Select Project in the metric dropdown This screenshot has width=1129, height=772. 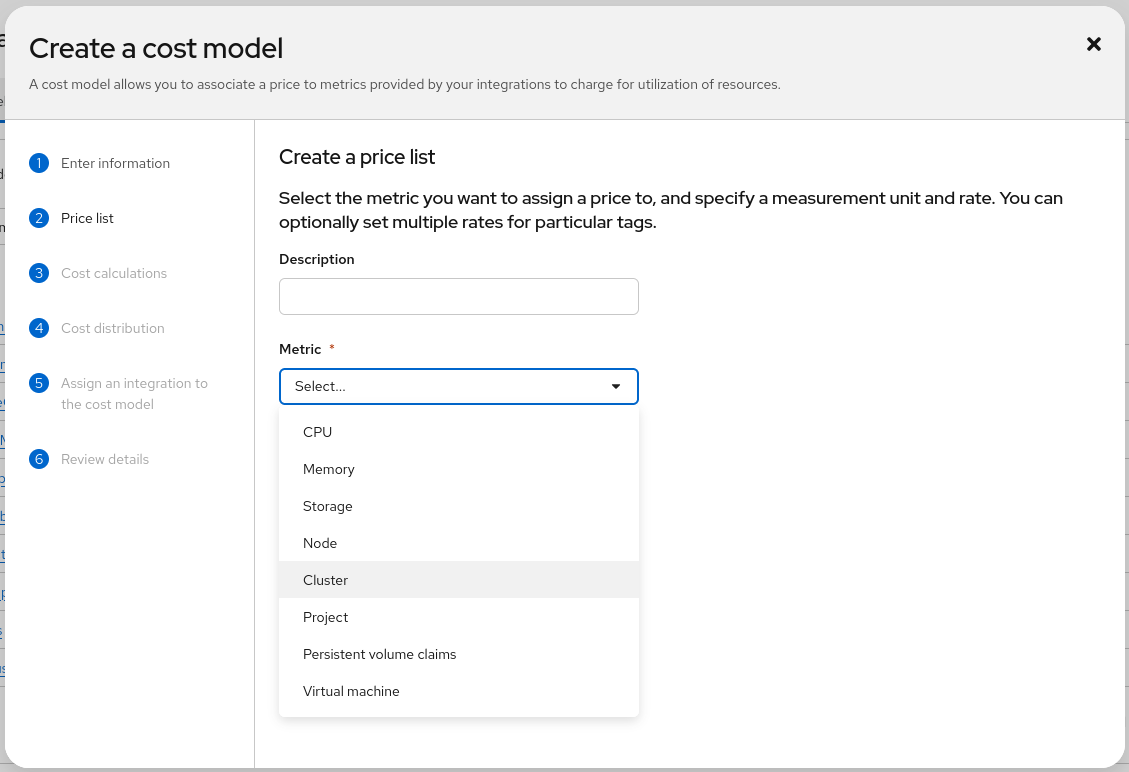click(x=326, y=617)
